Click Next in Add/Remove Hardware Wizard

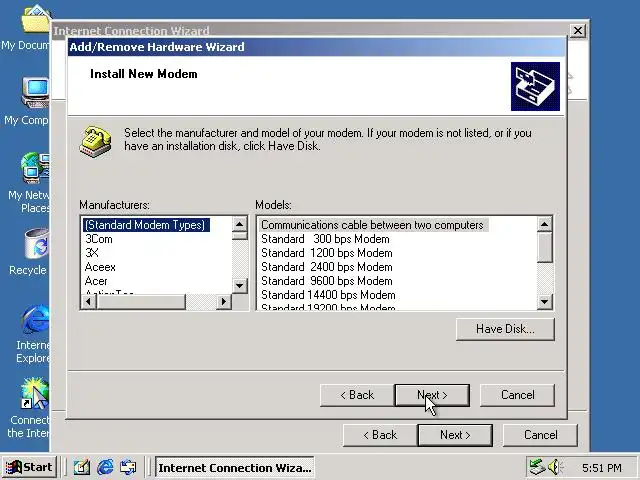tap(432, 395)
